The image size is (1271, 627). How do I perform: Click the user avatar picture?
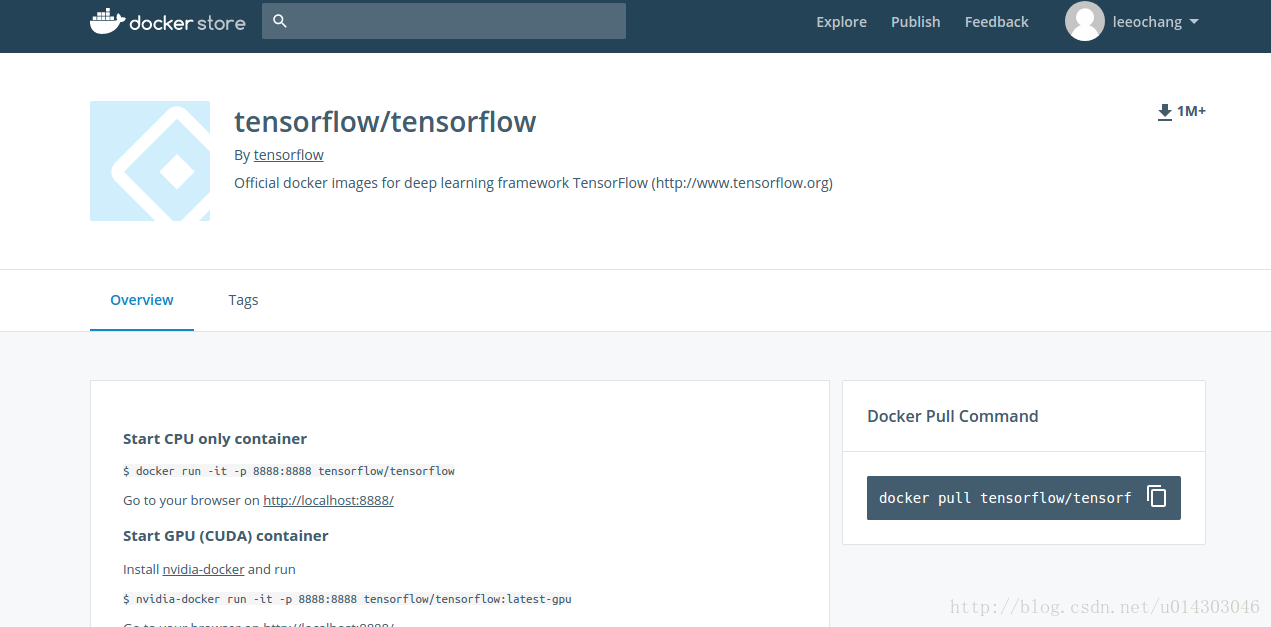1085,21
